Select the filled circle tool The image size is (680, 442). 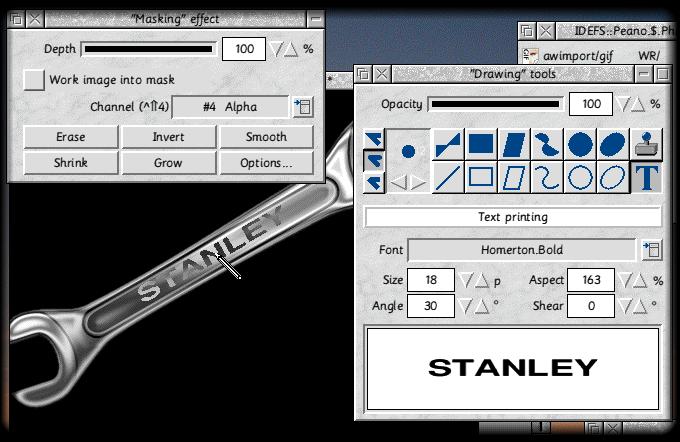(x=580, y=144)
